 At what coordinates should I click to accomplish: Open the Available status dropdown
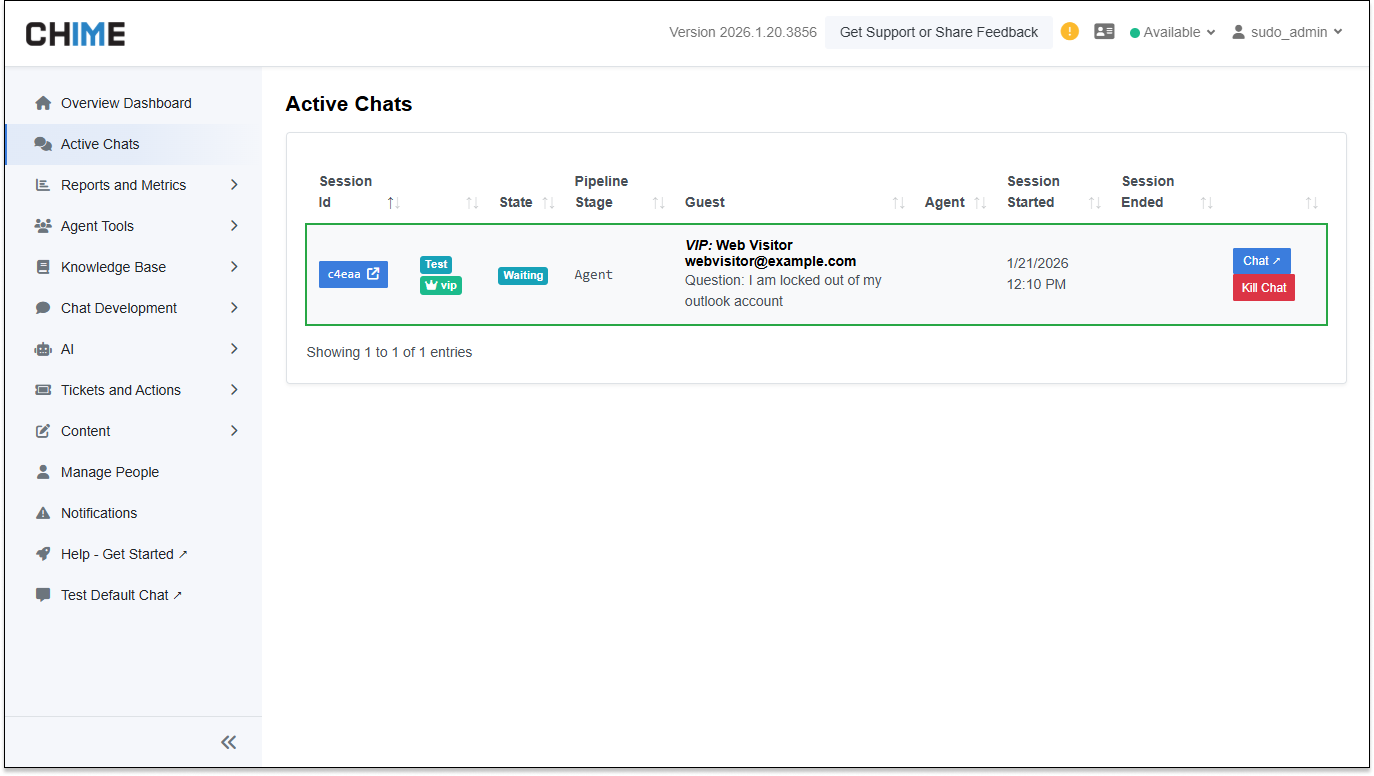pyautogui.click(x=1172, y=32)
